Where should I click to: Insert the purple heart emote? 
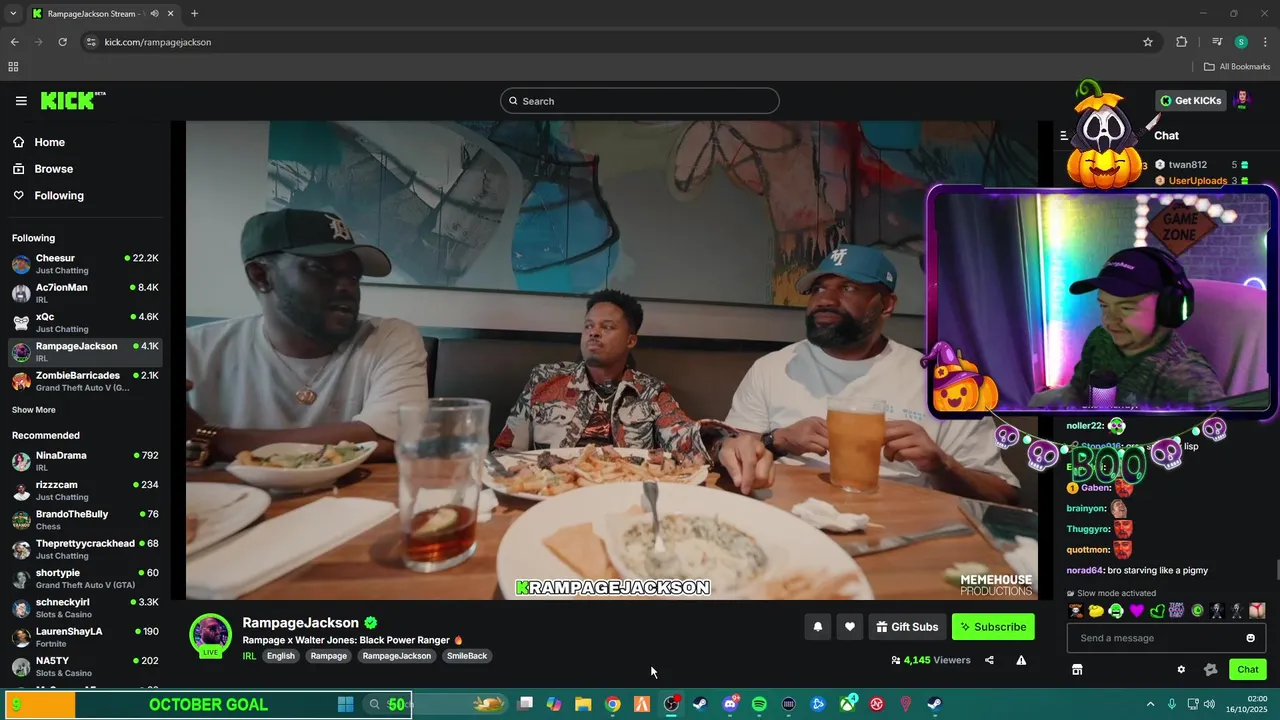[1136, 611]
